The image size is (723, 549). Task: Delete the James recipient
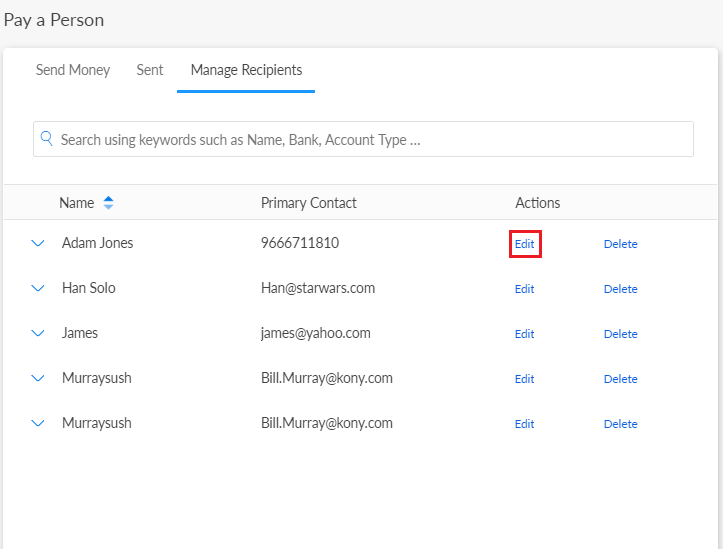[x=620, y=334]
